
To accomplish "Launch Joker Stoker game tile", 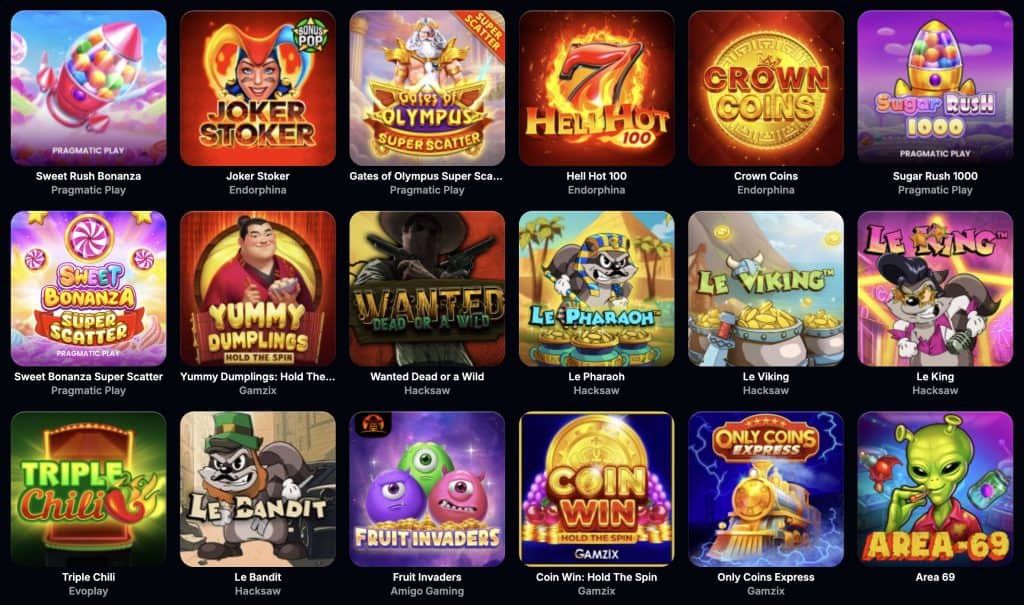I will coord(258,88).
